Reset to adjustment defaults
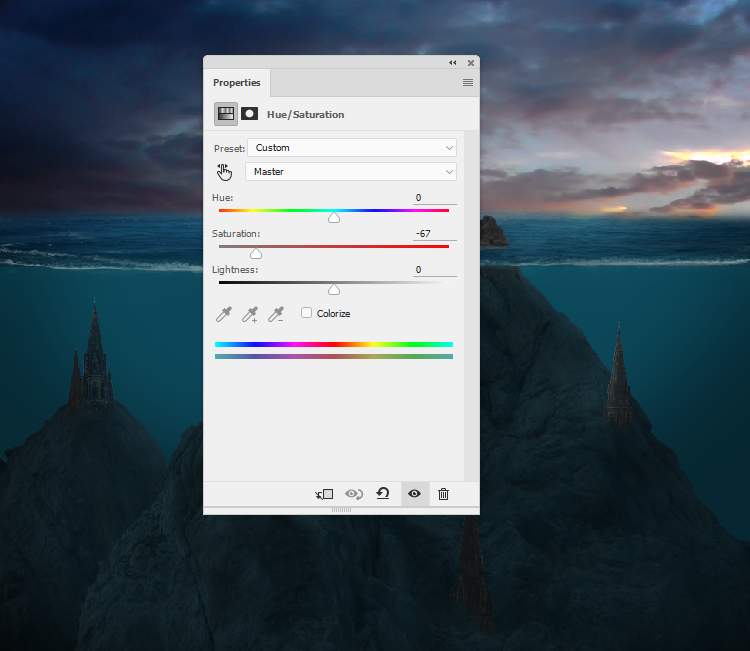This screenshot has width=750, height=651. [x=383, y=494]
